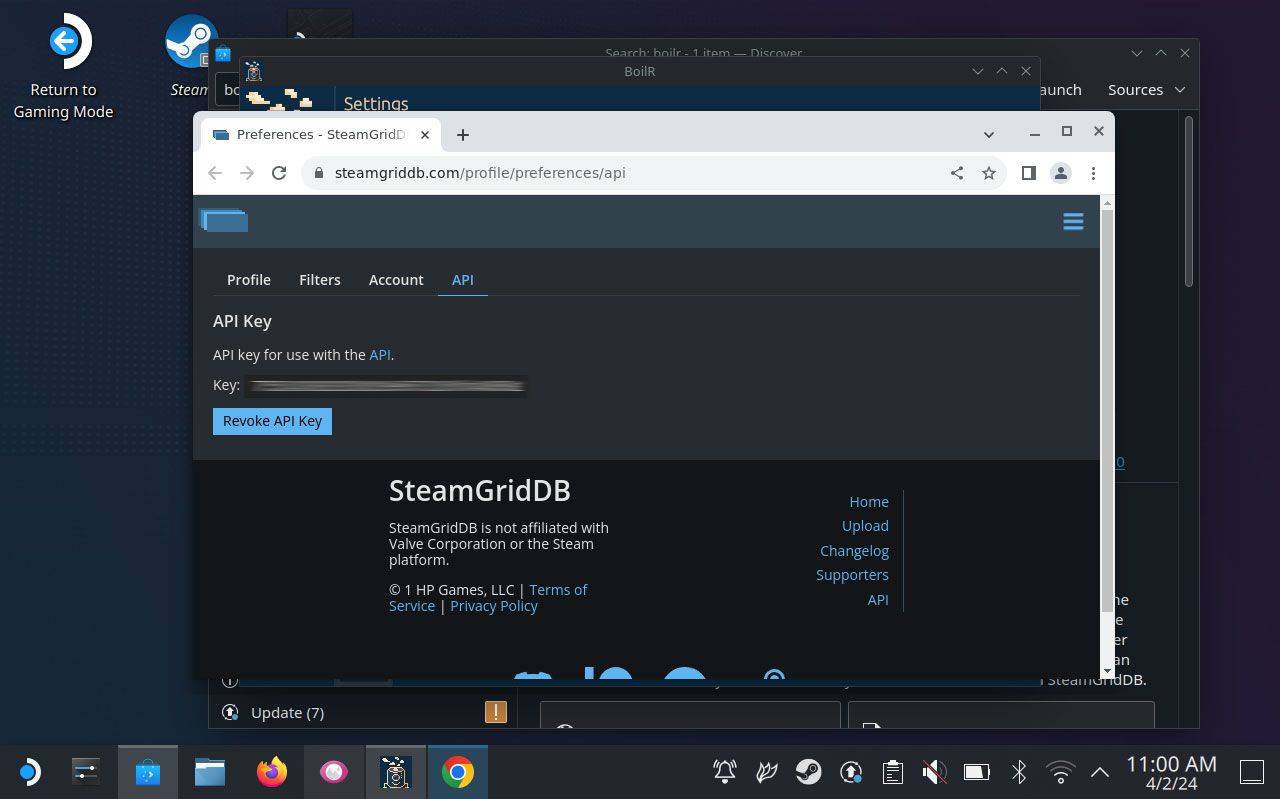Image resolution: width=1280 pixels, height=799 pixels.
Task: Select the API preferences tab
Action: 462,280
